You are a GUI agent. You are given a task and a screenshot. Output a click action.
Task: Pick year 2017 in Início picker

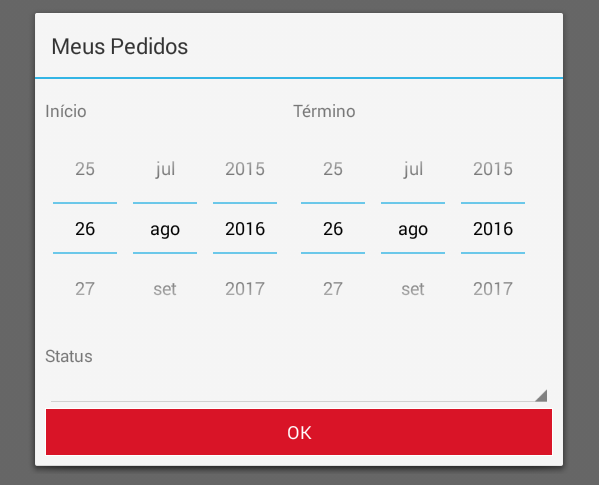click(x=245, y=289)
